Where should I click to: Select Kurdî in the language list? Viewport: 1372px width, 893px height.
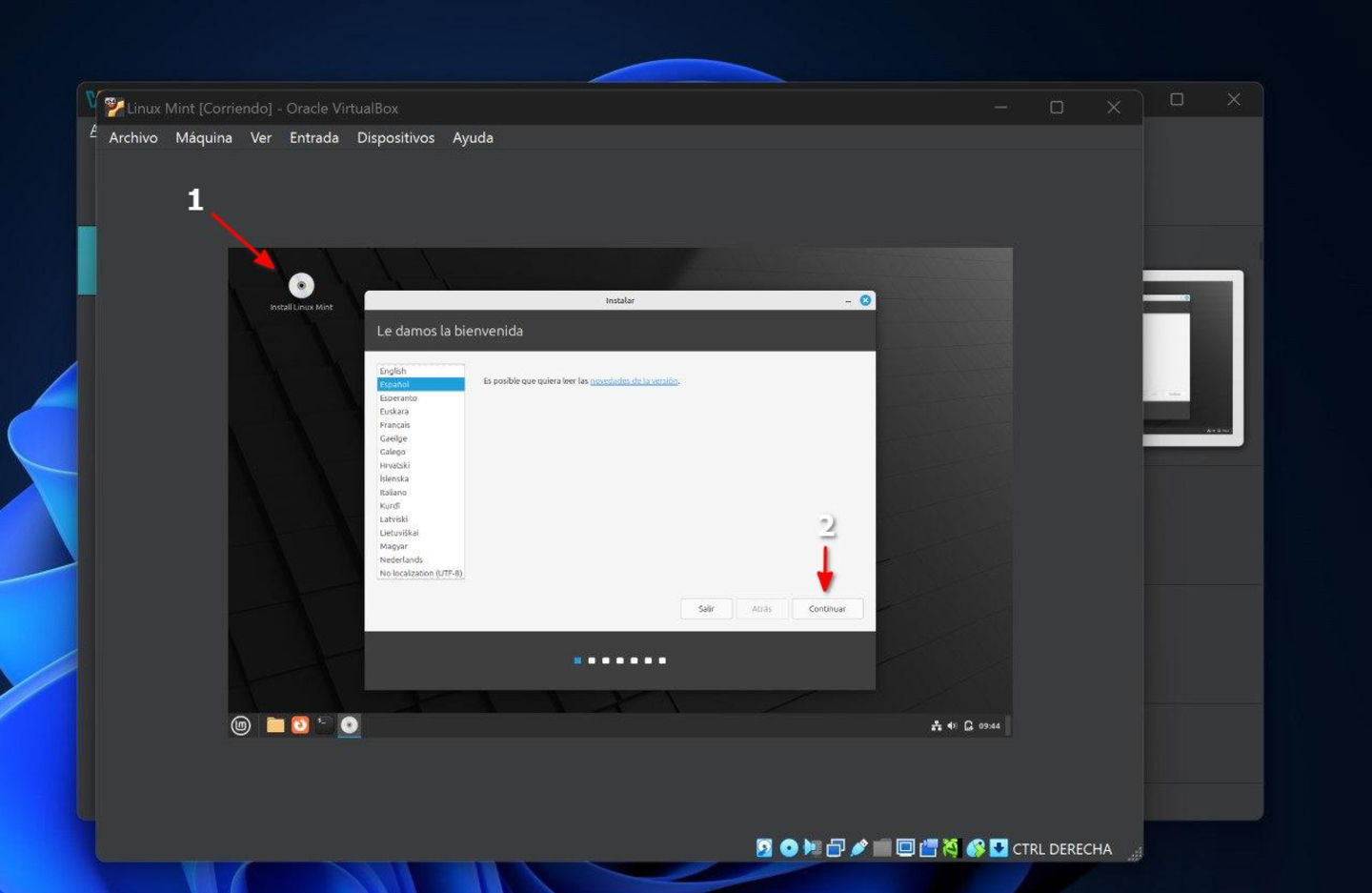pos(421,506)
